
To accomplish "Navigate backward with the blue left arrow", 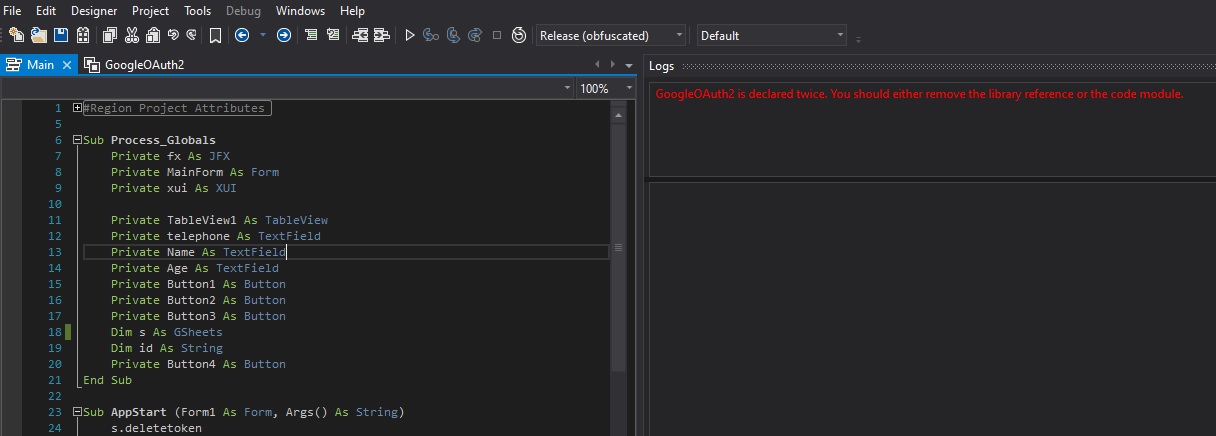I will point(242,35).
